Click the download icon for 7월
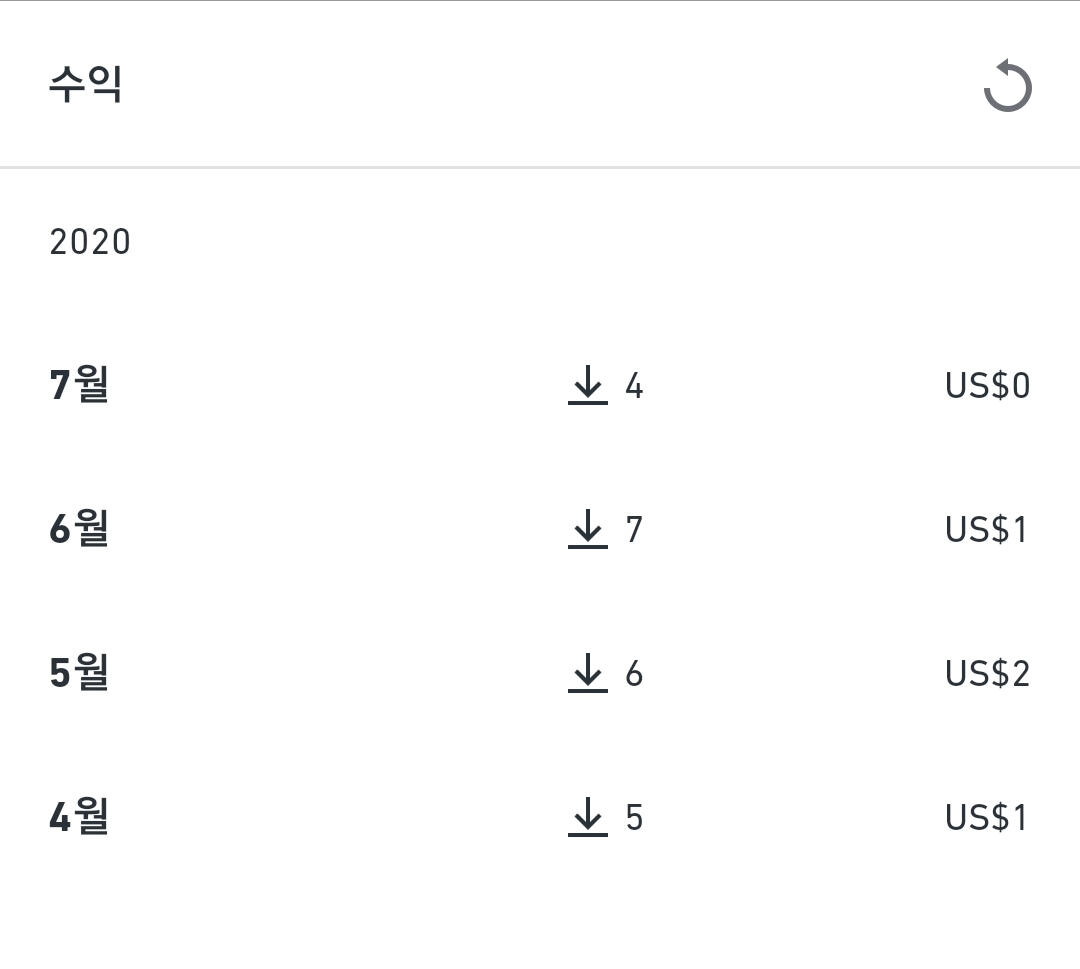This screenshot has width=1080, height=969. coord(588,385)
